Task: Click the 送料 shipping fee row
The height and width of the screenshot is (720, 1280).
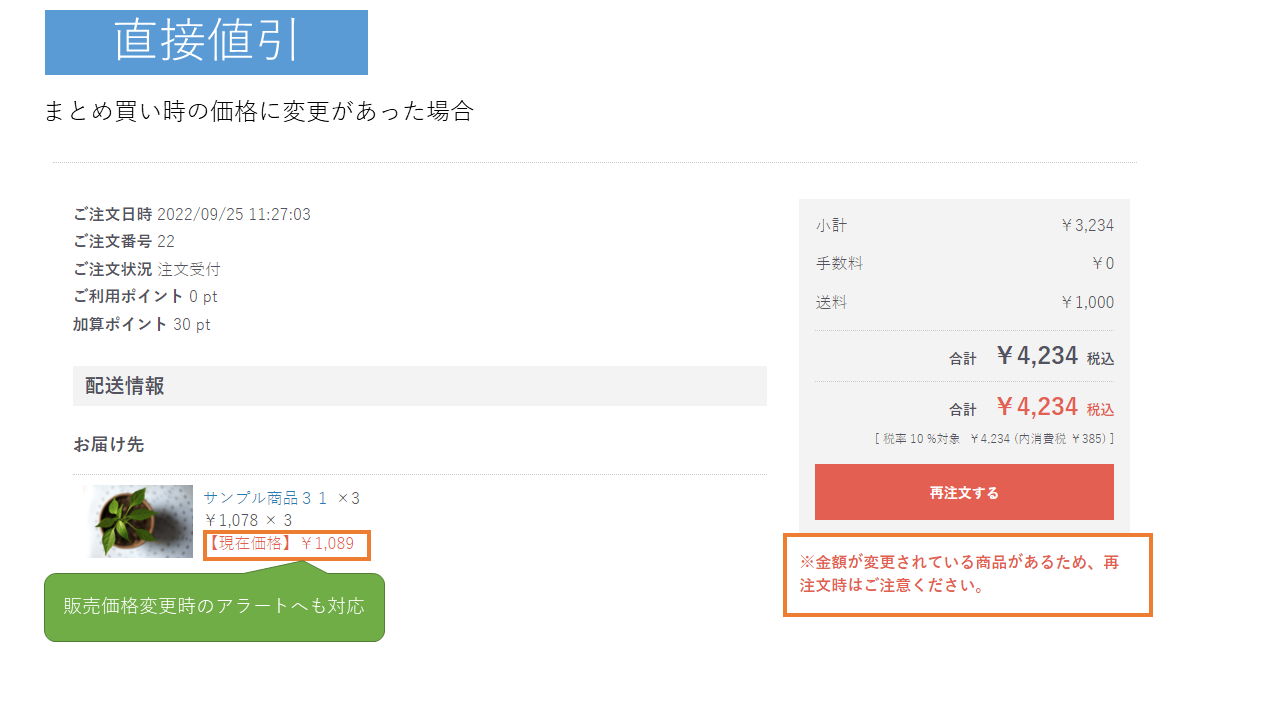Action: tap(964, 302)
